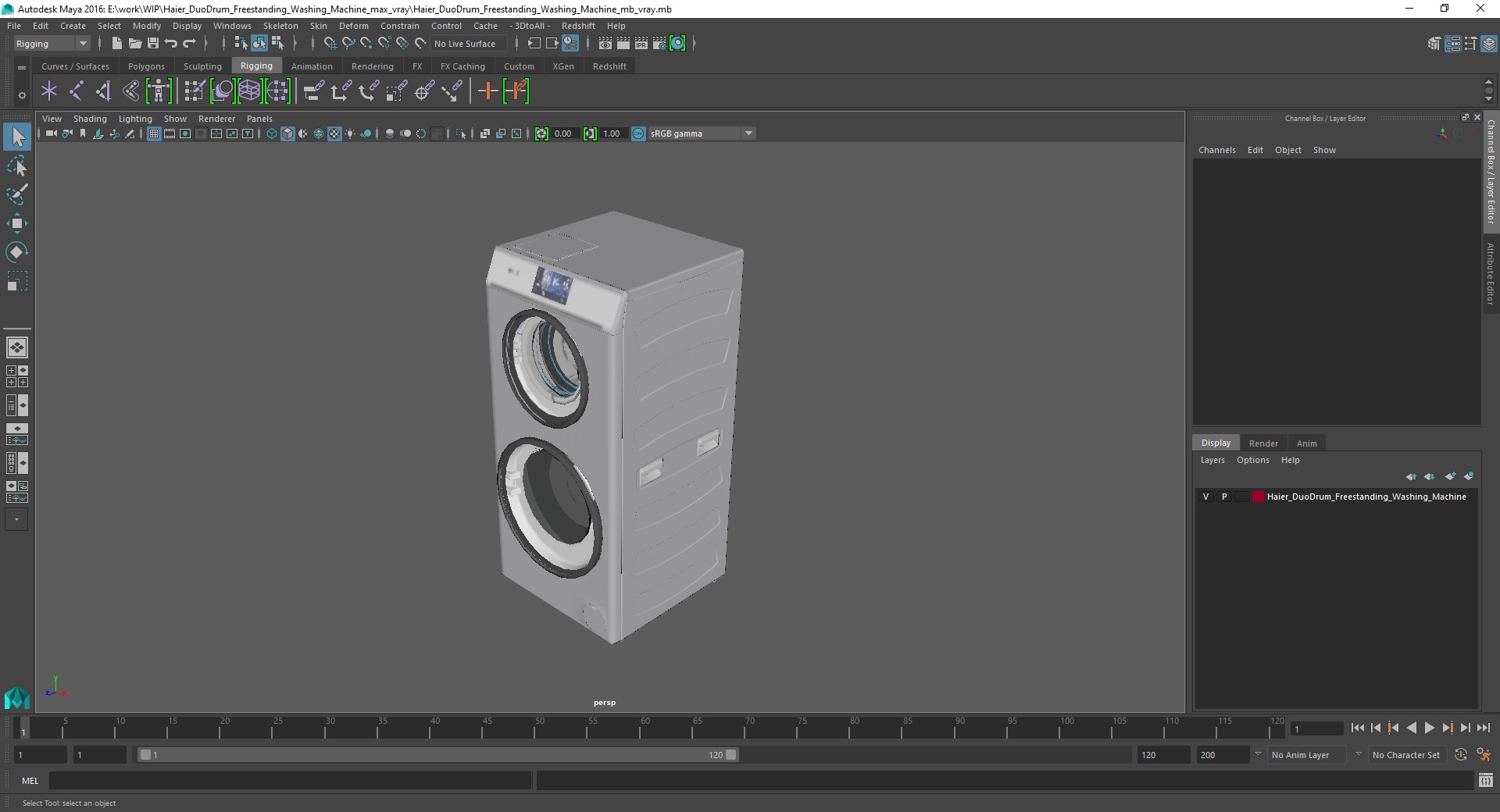Screen dimensions: 1500x812
Task: Open the Panels viewport menu
Action: coord(259,119)
